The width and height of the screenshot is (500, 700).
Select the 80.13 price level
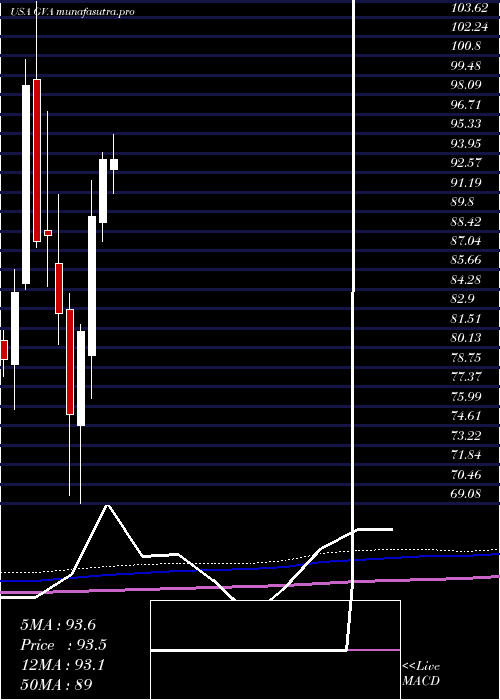467,338
